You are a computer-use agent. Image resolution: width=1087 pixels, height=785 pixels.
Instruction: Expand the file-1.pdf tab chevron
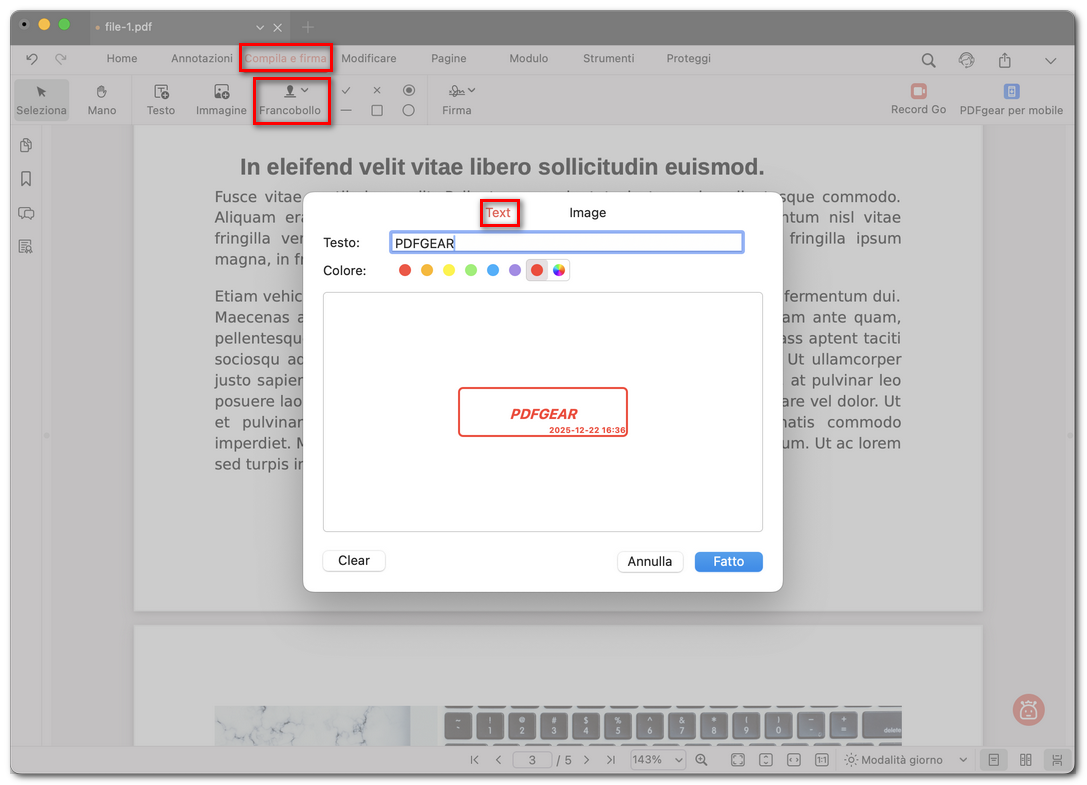[260, 28]
